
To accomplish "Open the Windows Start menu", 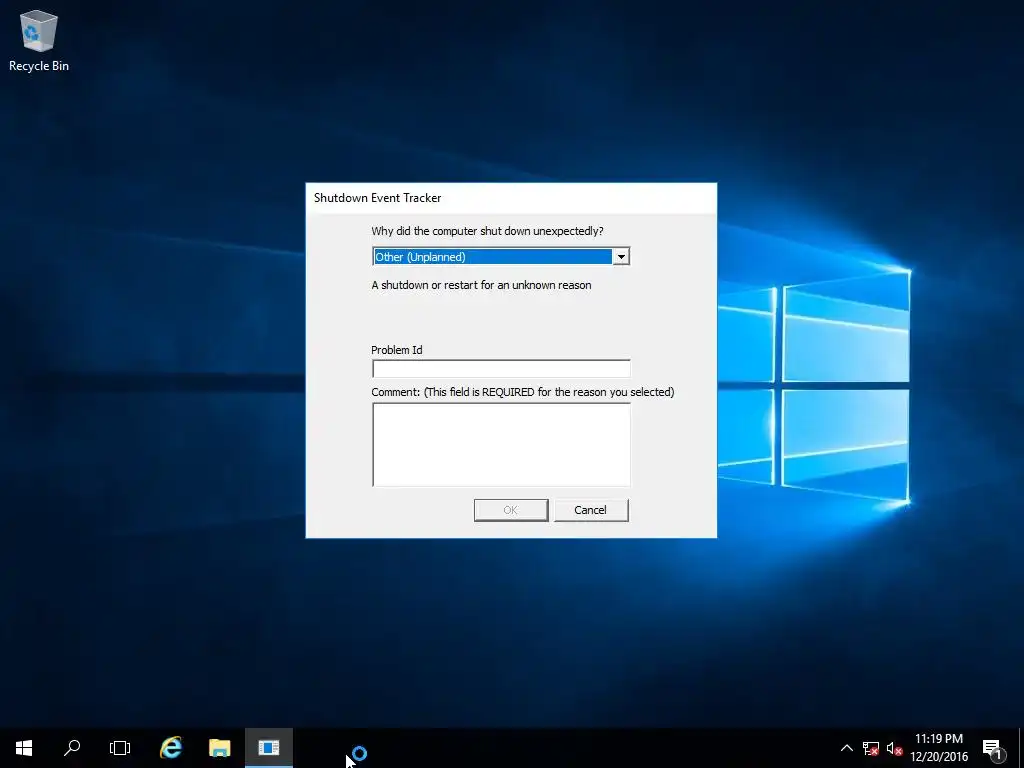I will (24, 748).
